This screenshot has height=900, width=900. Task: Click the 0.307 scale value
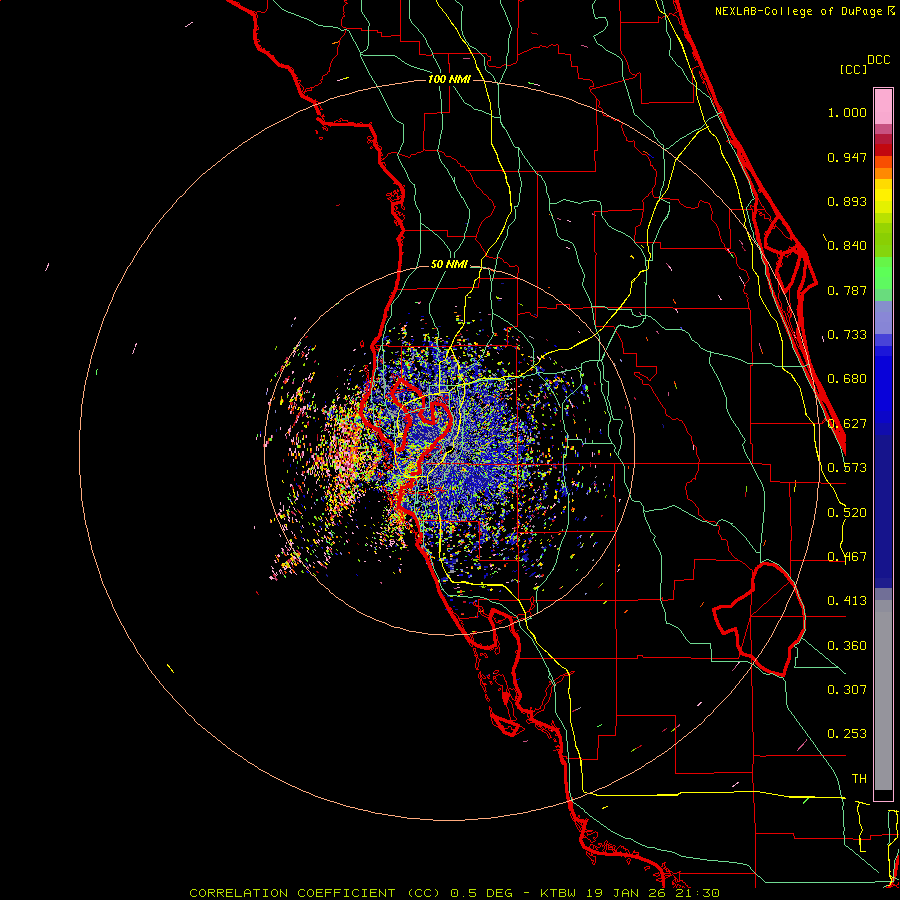pos(847,689)
